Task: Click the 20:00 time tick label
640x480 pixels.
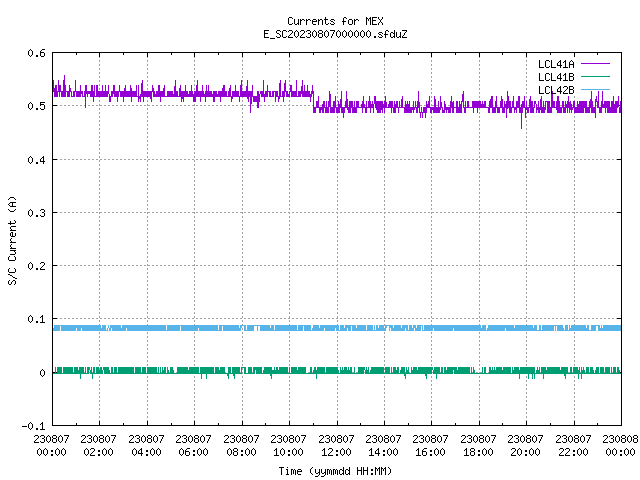Action: [x=526, y=452]
